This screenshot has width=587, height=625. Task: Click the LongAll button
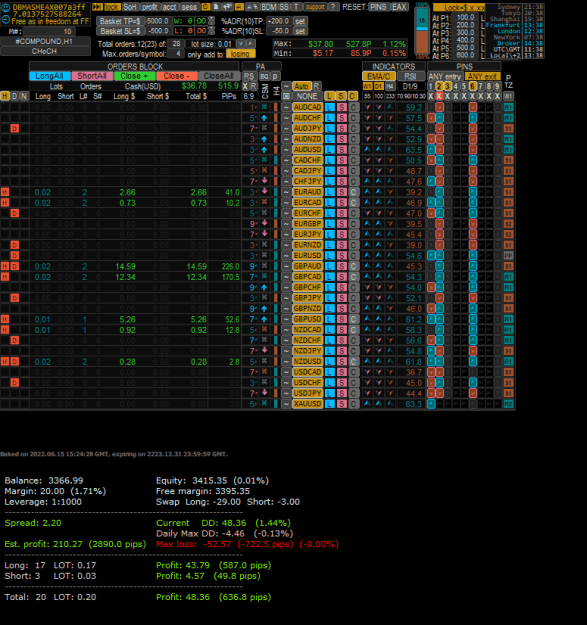coord(49,76)
